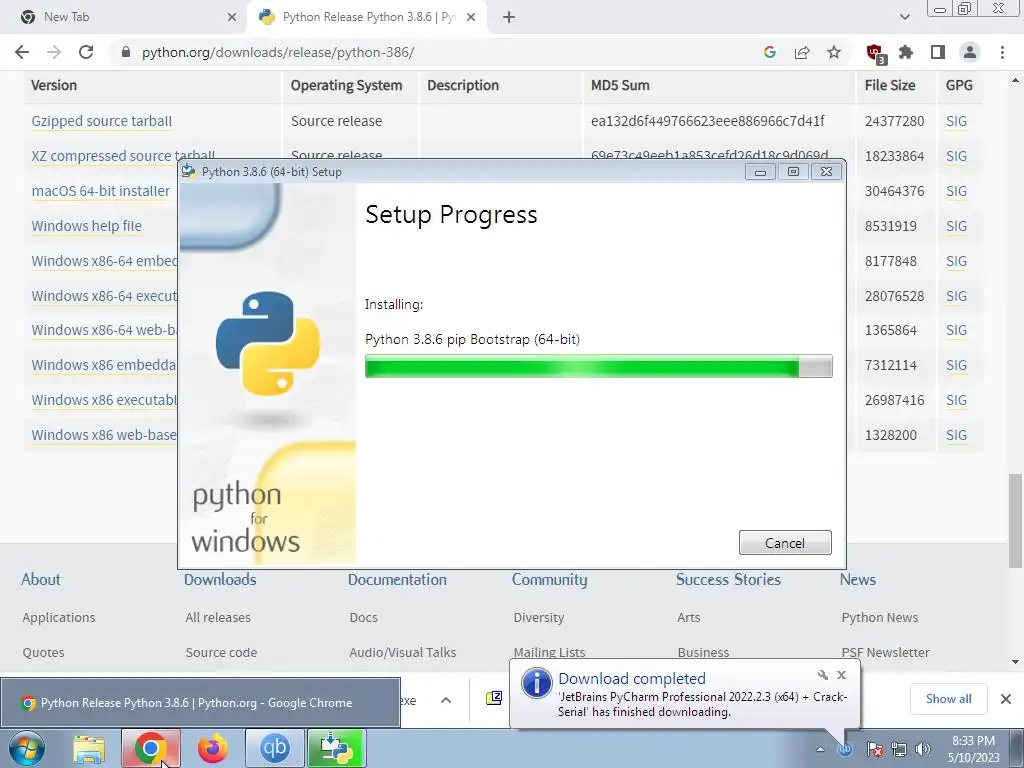
Task: Open the Windows Start button
Action: pyautogui.click(x=26, y=748)
